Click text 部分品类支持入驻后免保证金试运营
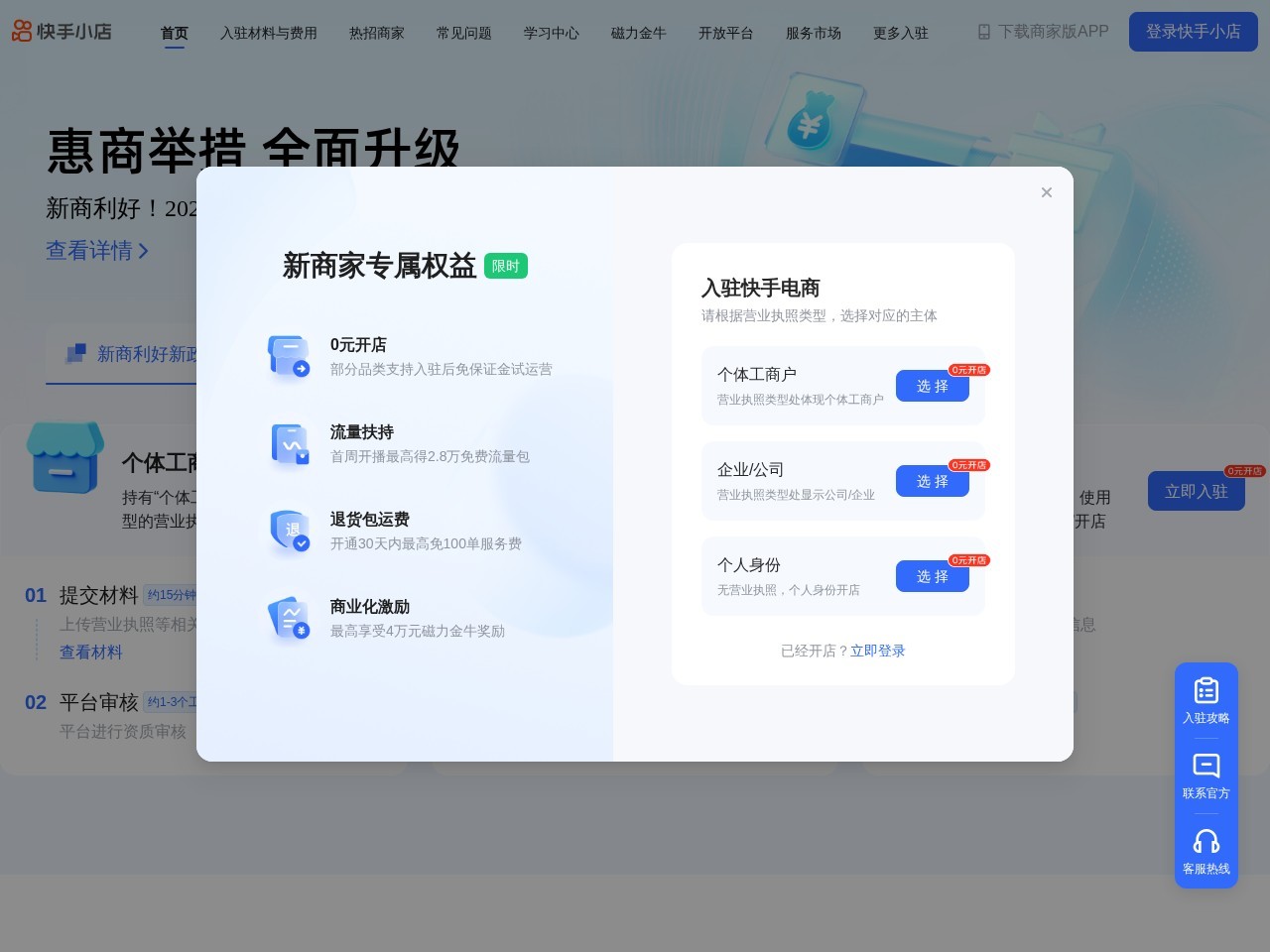 click(442, 369)
